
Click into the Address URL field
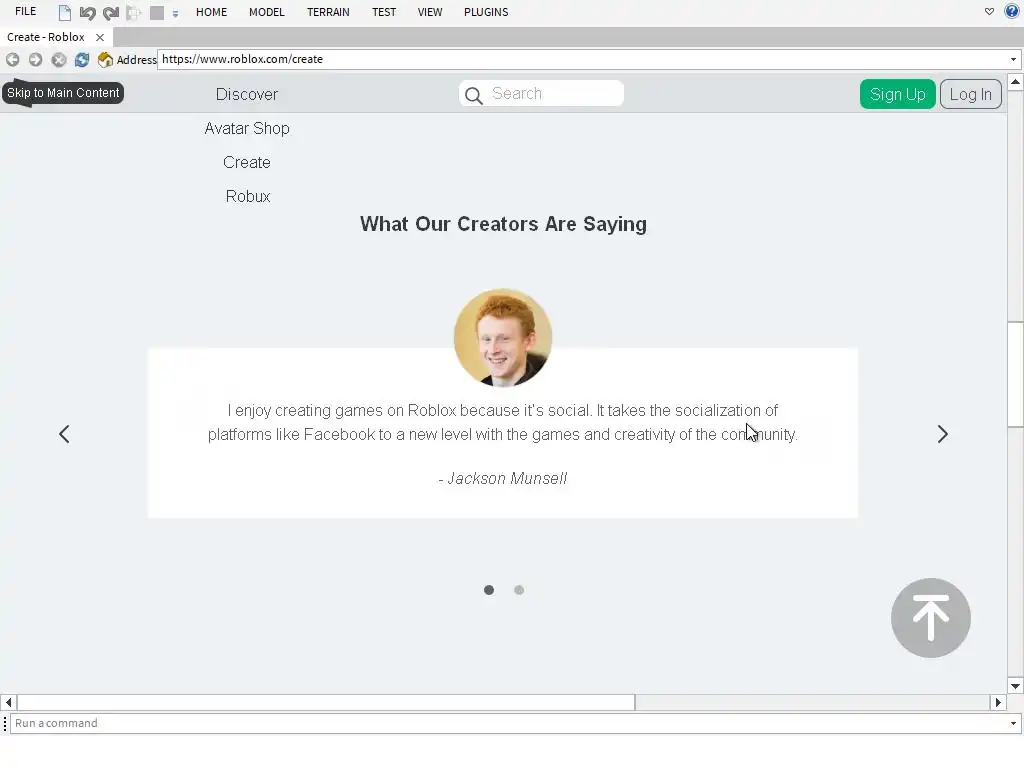[581, 59]
